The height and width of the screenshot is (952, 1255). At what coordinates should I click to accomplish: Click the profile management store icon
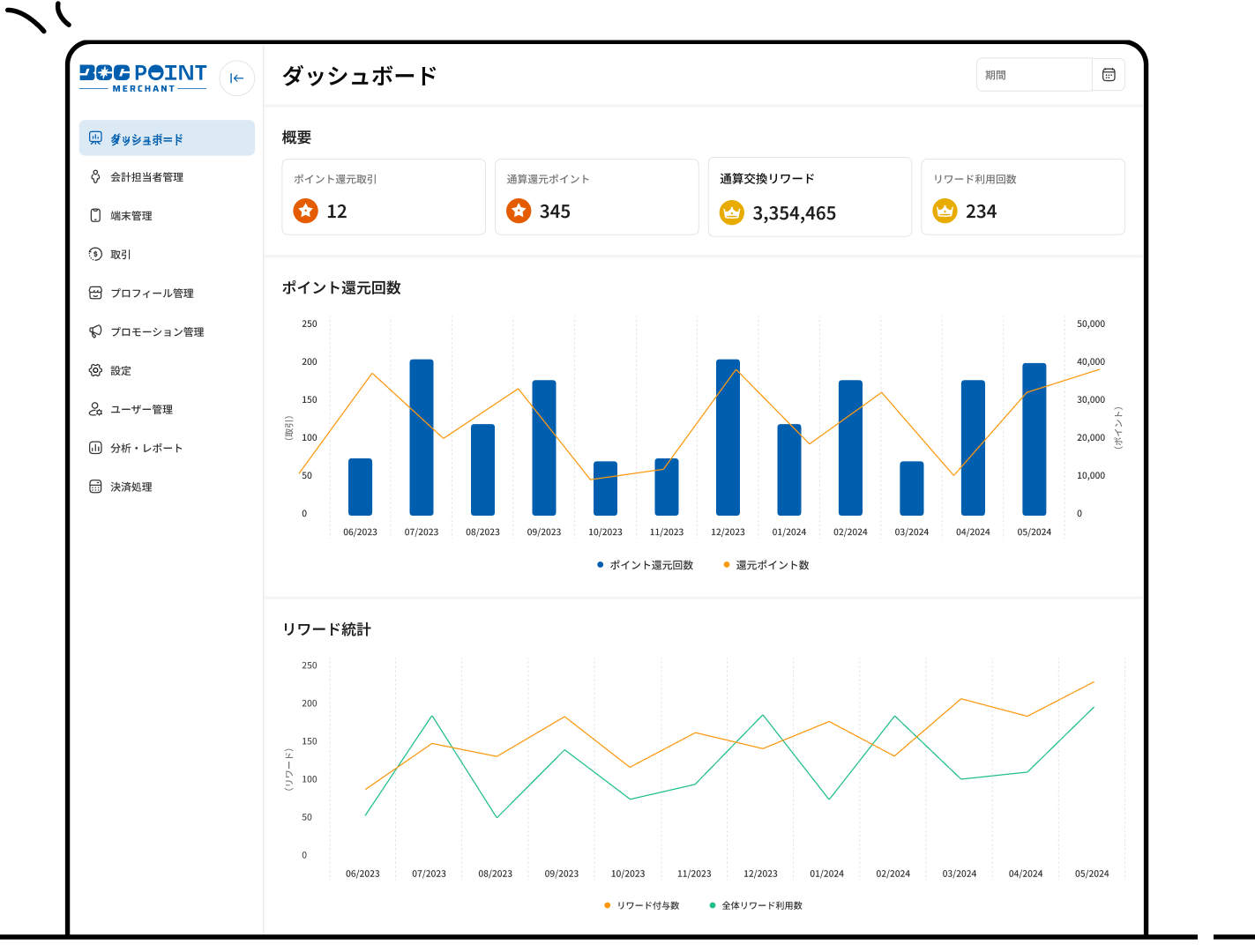click(x=95, y=293)
